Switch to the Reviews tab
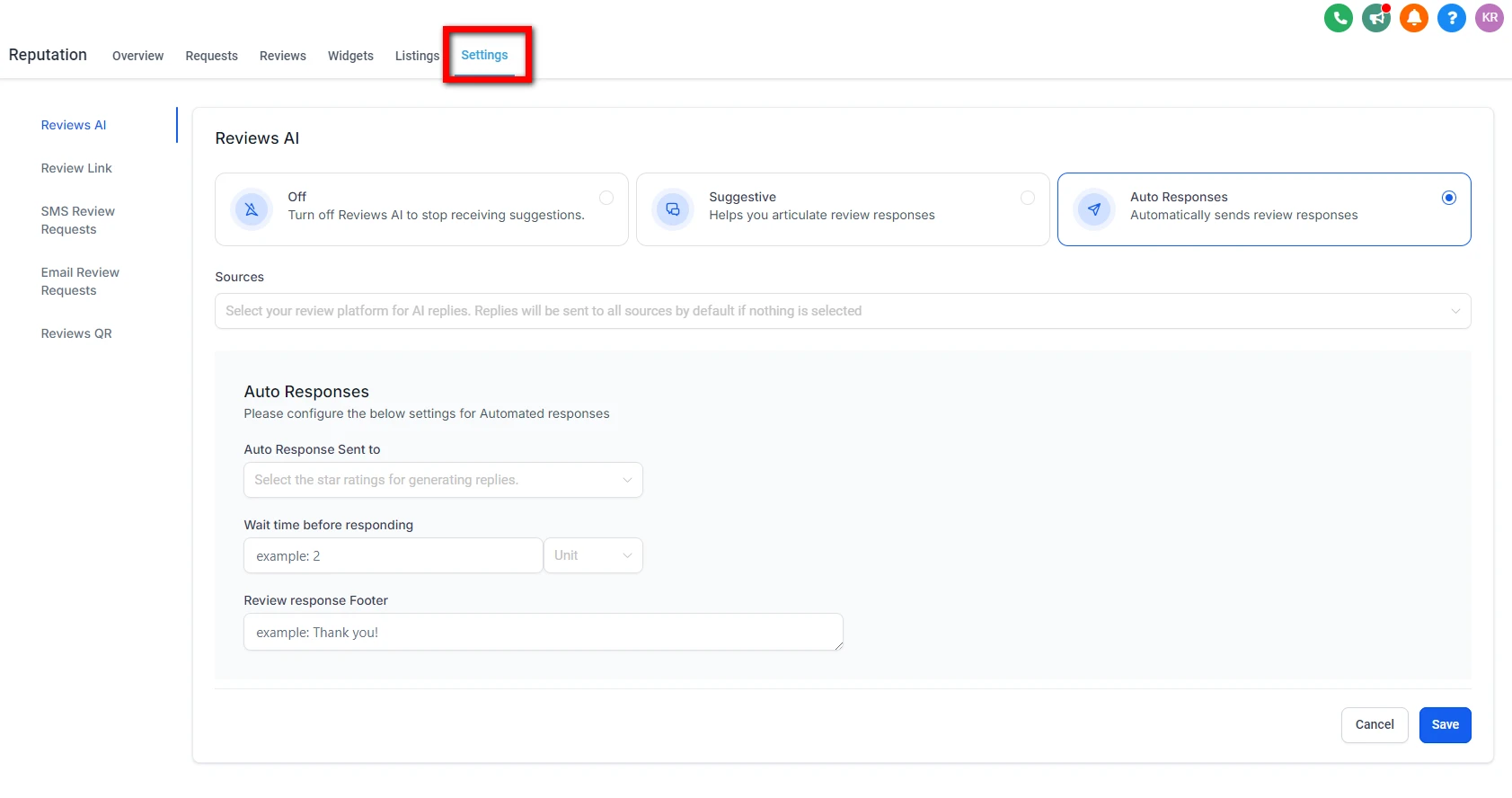This screenshot has width=1512, height=798. pyautogui.click(x=282, y=56)
